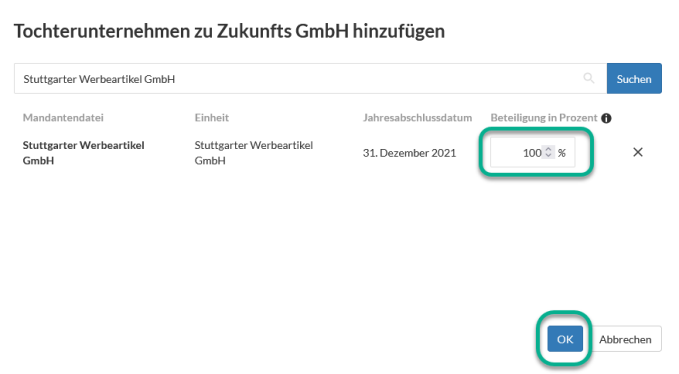The width and height of the screenshot is (679, 374).
Task: Click the magnifier icon in search box
Action: pyautogui.click(x=588, y=78)
